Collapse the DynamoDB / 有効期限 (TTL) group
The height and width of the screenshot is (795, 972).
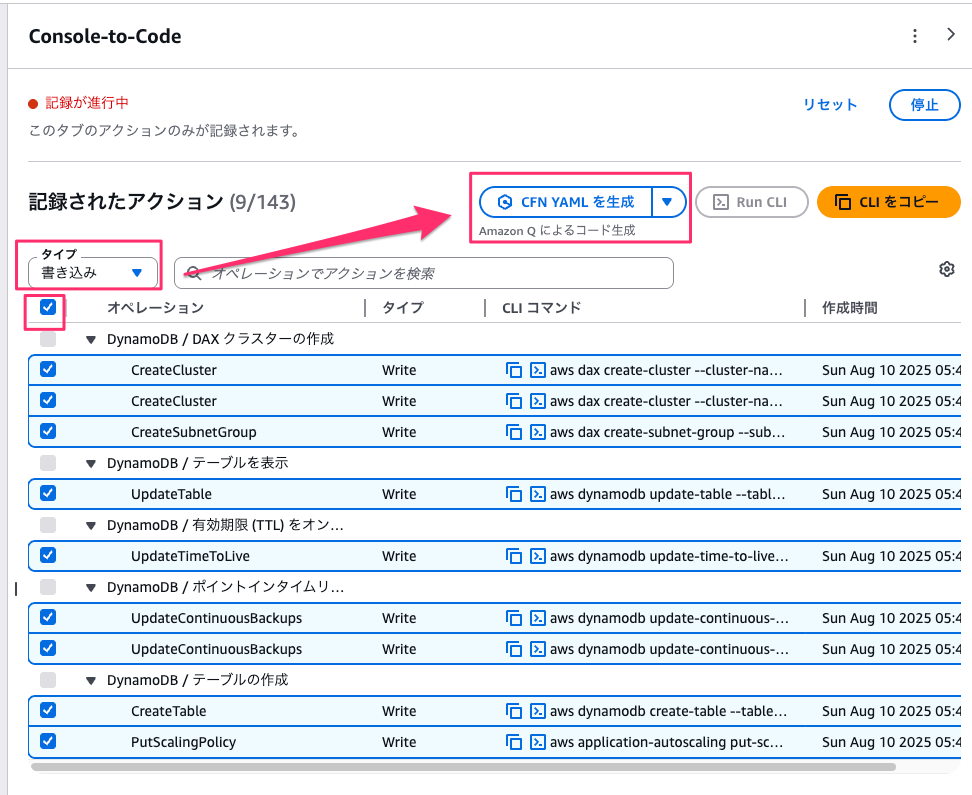[91, 526]
